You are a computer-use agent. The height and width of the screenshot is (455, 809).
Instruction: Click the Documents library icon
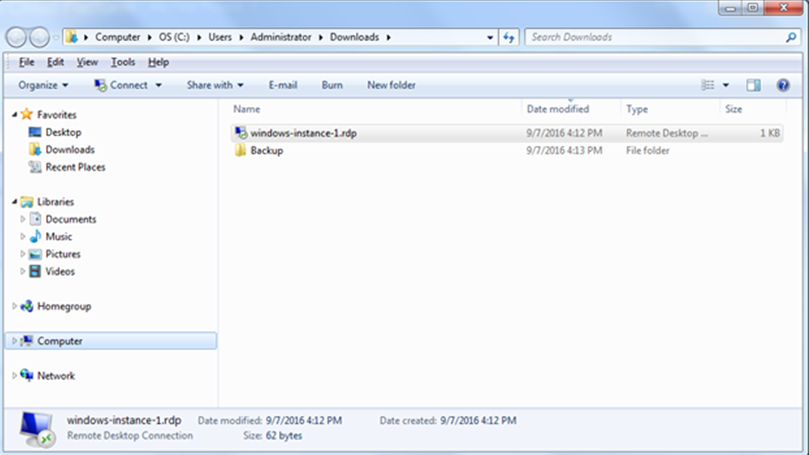tap(35, 219)
